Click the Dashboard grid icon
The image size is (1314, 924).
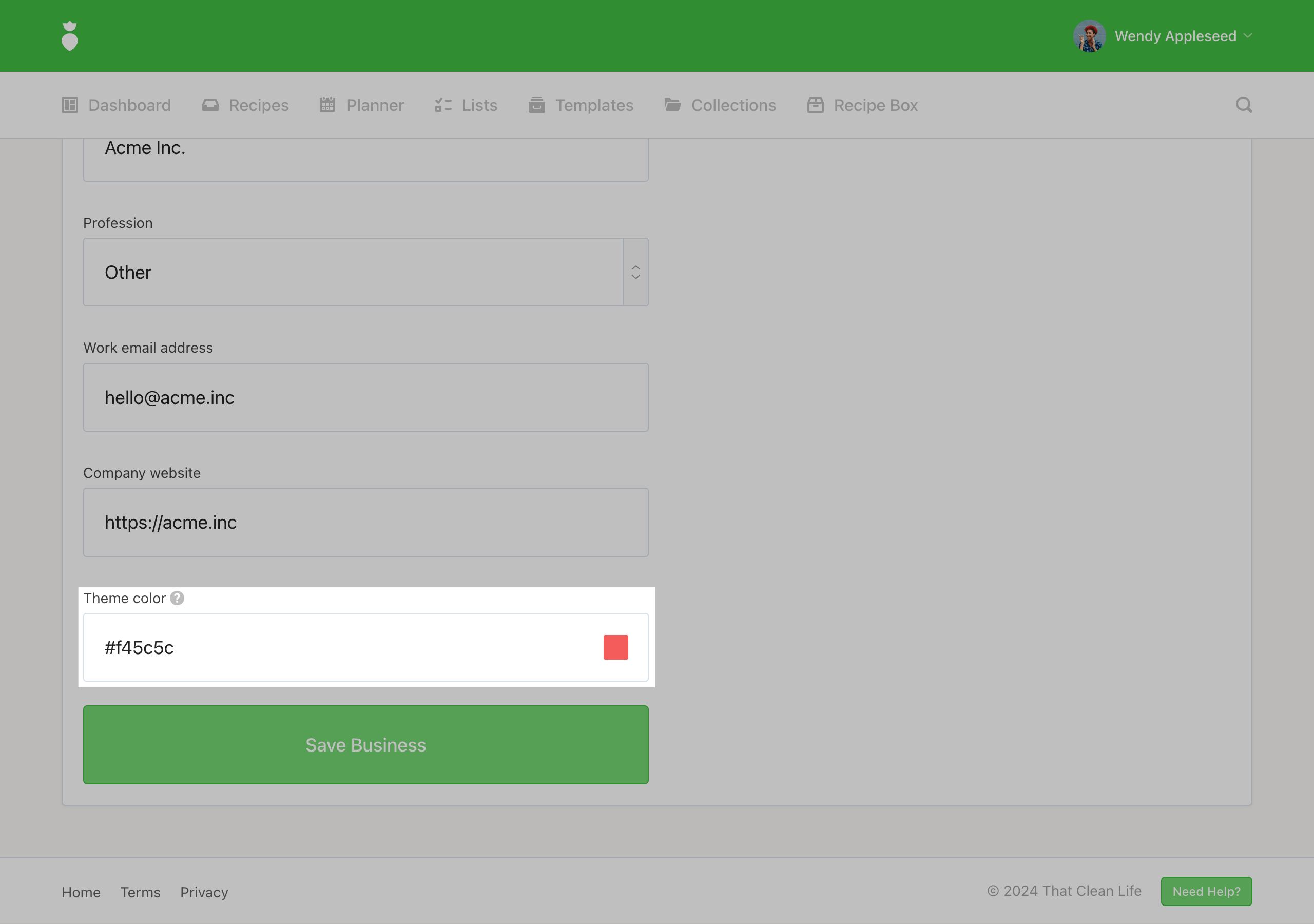pyautogui.click(x=69, y=105)
